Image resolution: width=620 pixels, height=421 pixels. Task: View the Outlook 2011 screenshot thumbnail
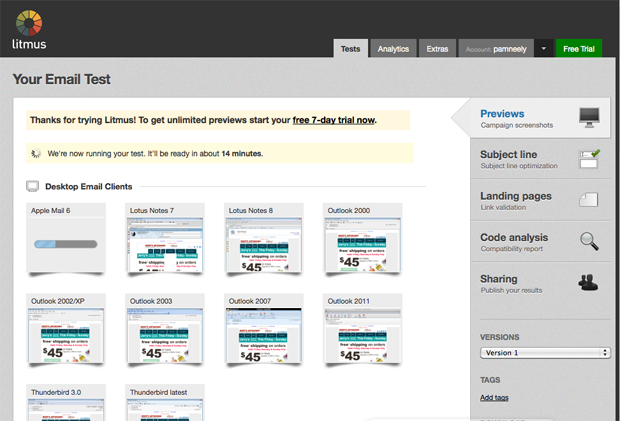(362, 333)
